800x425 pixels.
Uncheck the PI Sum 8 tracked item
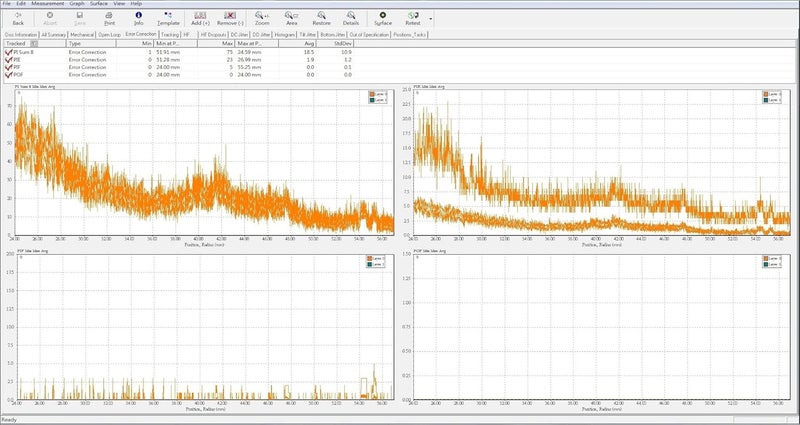point(8,54)
